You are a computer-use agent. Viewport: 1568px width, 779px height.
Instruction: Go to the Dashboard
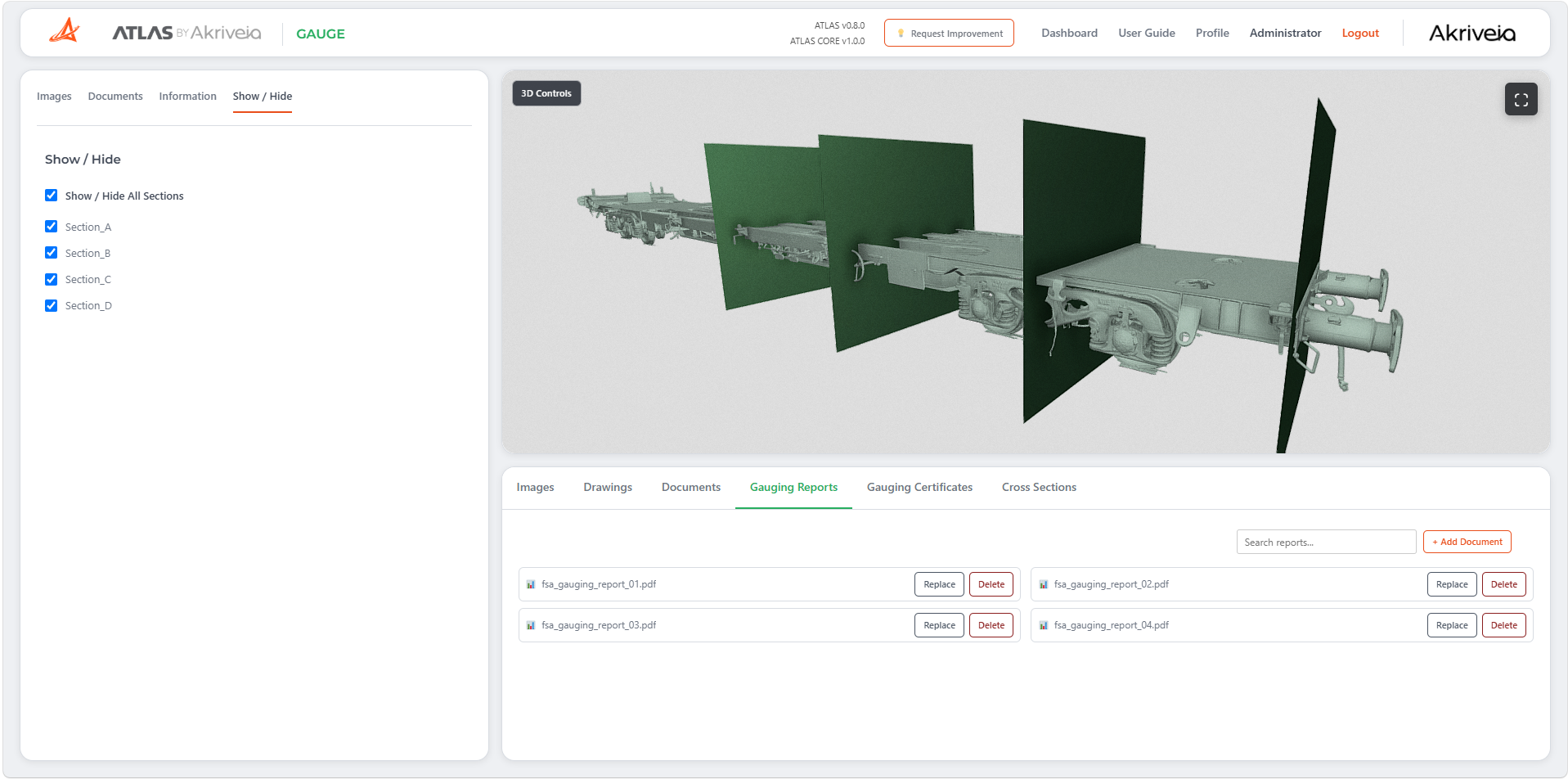point(1069,33)
